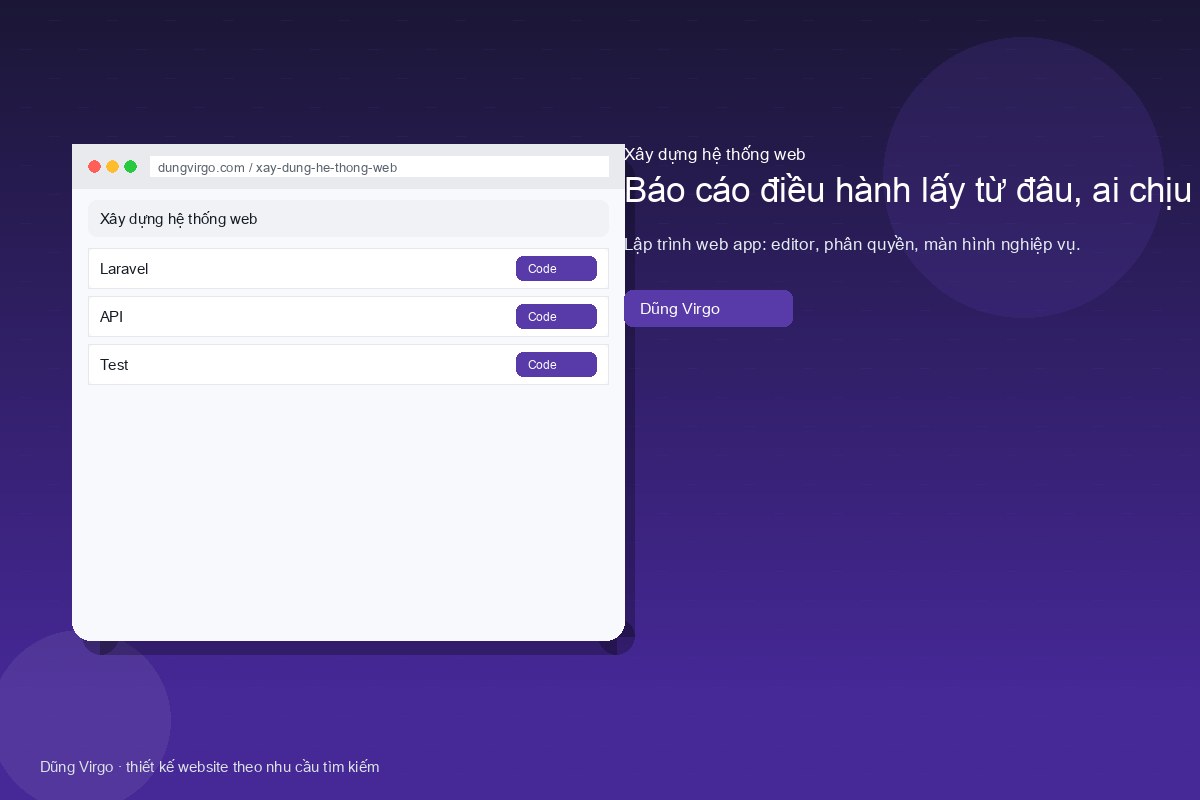Select the API row label
1200x800 pixels.
pyautogui.click(x=112, y=317)
